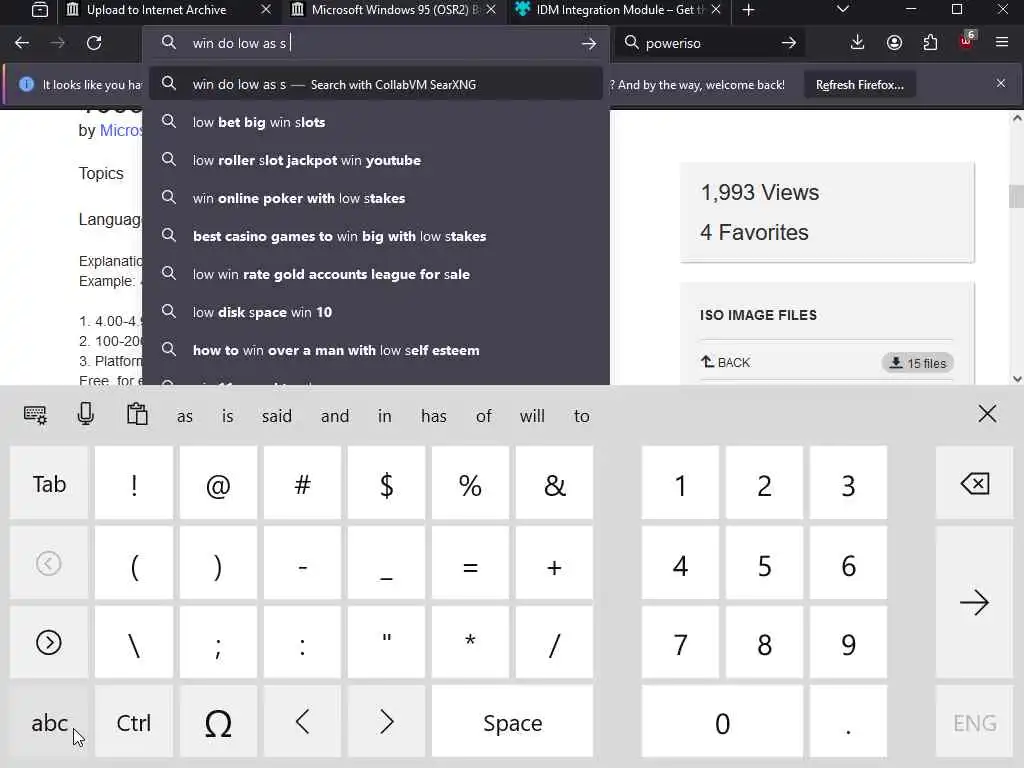
Task: Open the new tab plus button
Action: [748, 10]
